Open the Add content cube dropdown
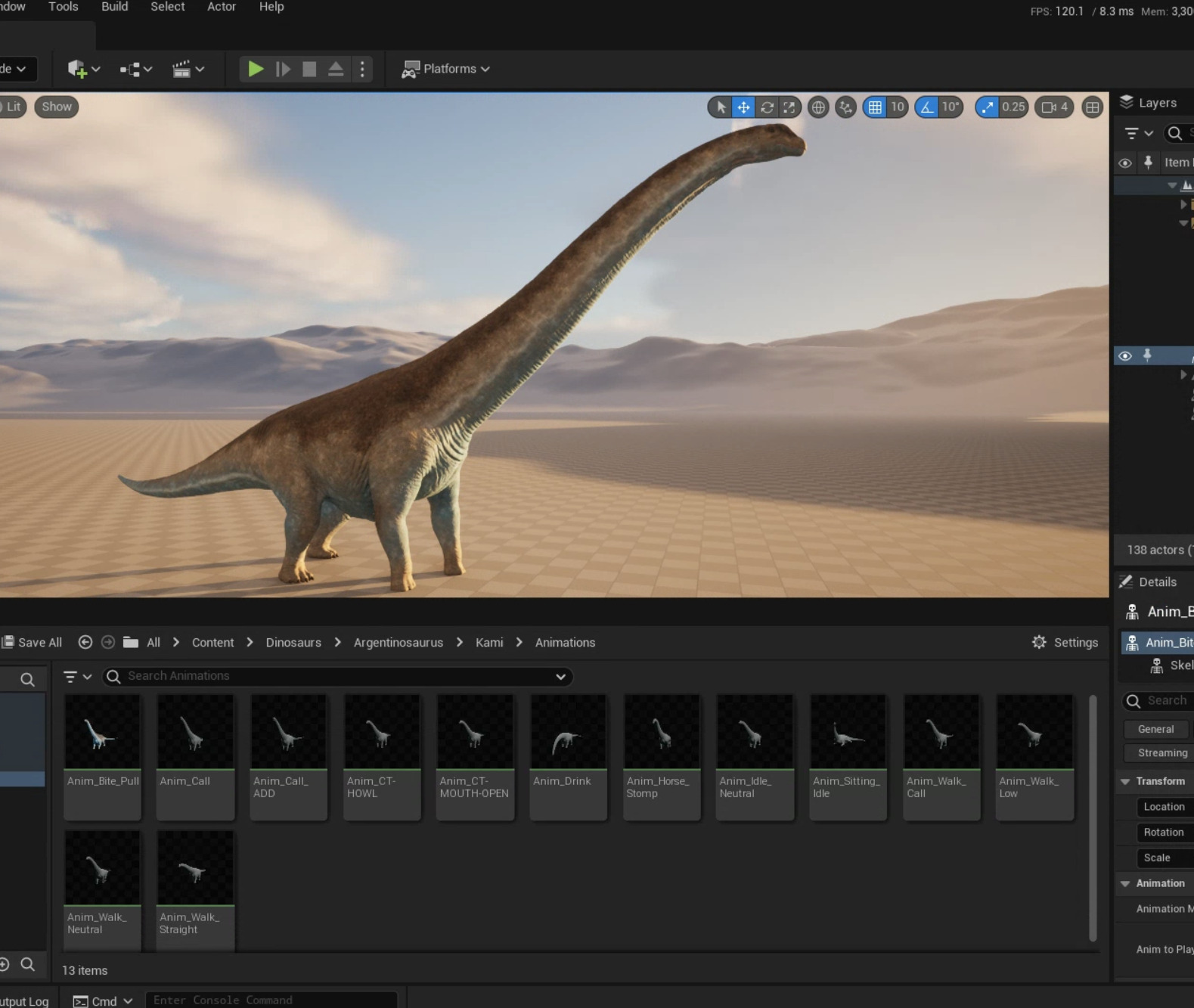The height and width of the screenshot is (1008, 1194). 83,69
